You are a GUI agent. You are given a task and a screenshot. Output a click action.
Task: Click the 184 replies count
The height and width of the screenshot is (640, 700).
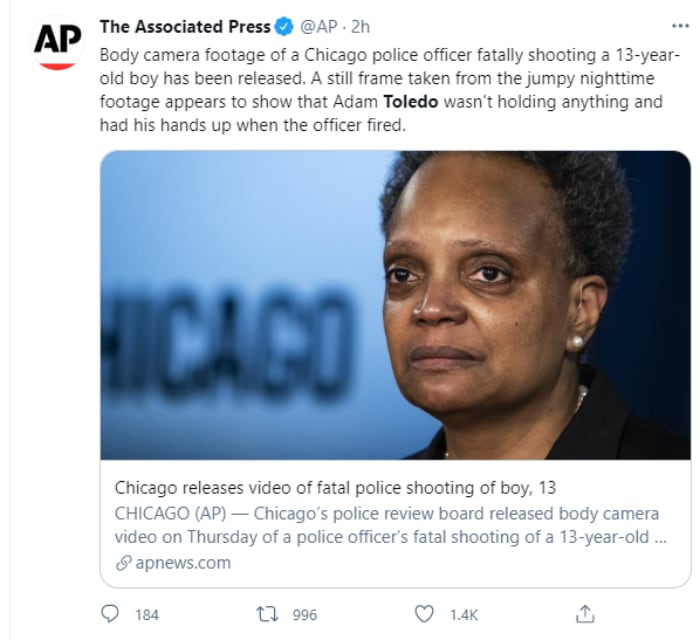pos(147,615)
